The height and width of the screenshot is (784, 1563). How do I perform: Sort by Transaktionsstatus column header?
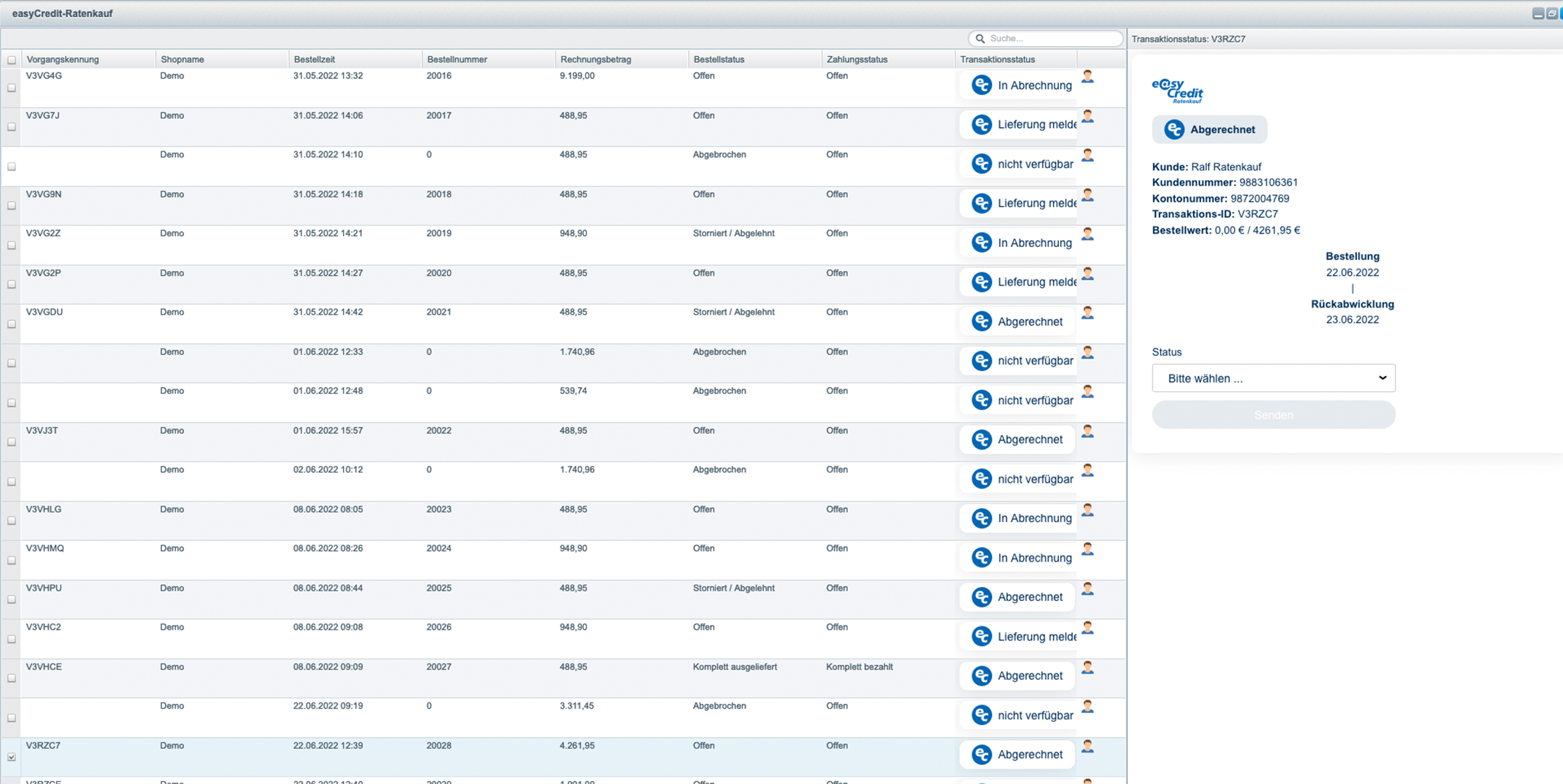[x=1015, y=60]
